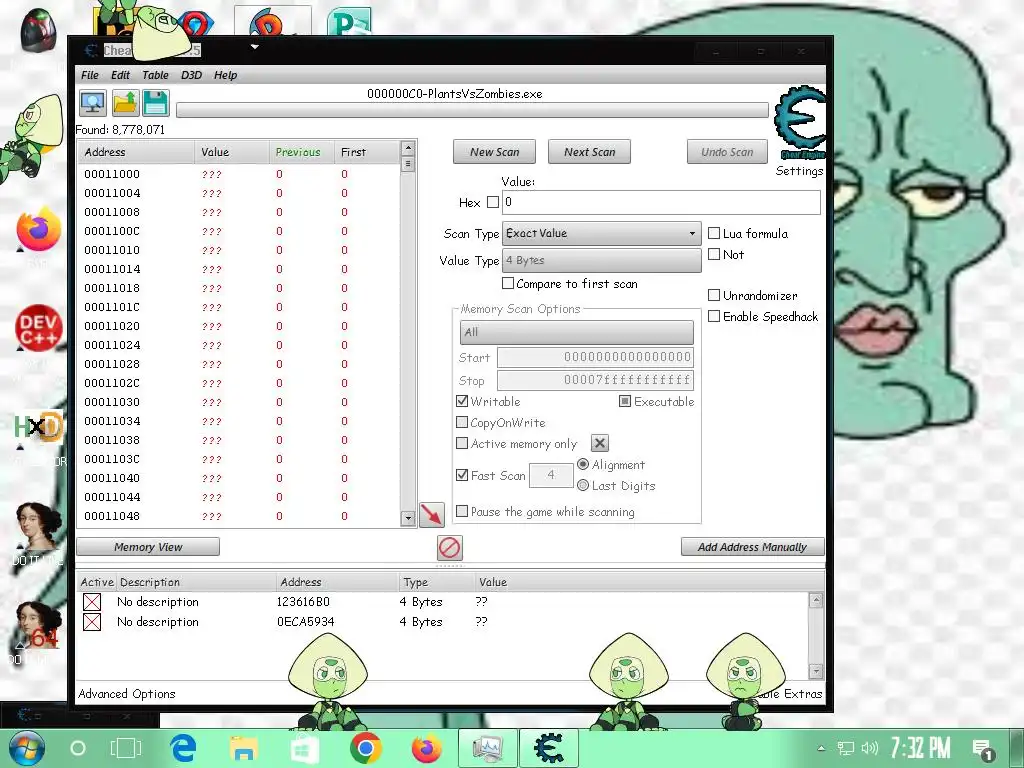Open the Help menu
Image resolution: width=1024 pixels, height=768 pixels.
coord(225,75)
